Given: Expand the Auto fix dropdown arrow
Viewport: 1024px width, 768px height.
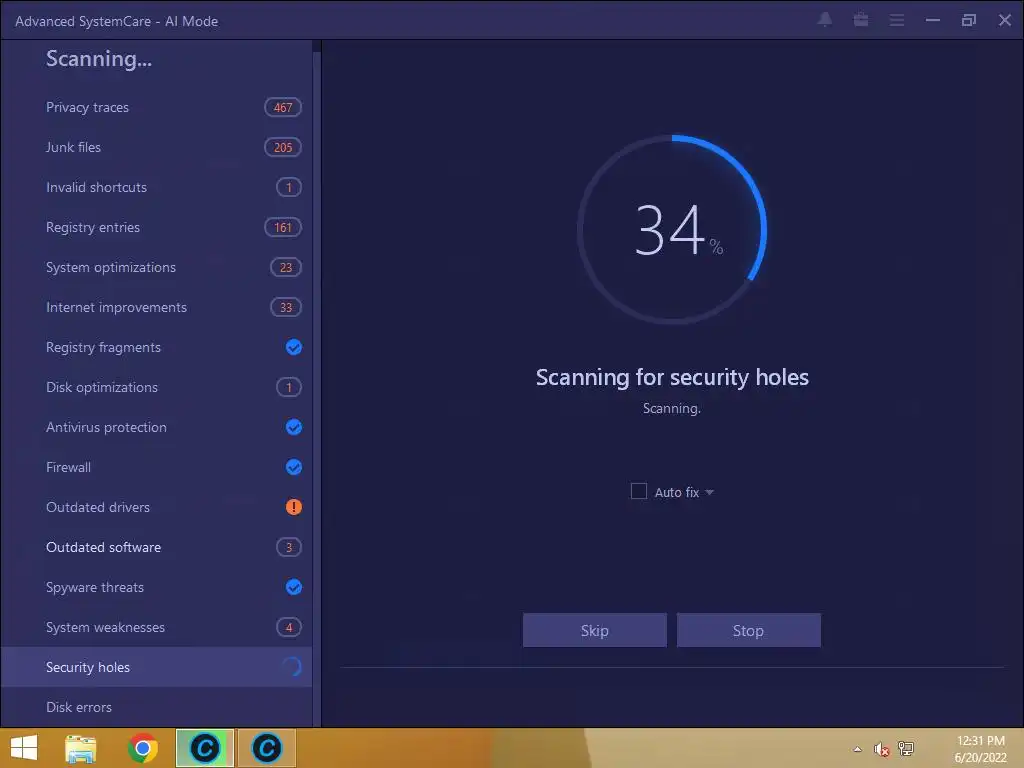Looking at the screenshot, I should [709, 492].
